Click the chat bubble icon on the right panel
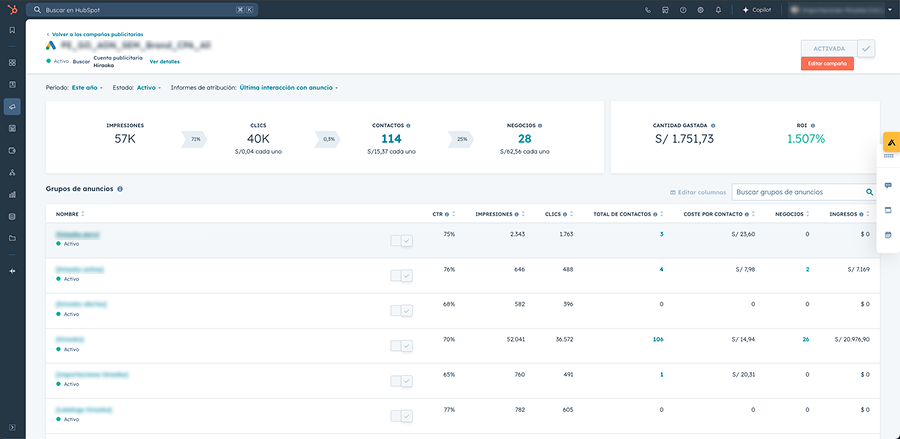 point(889,185)
